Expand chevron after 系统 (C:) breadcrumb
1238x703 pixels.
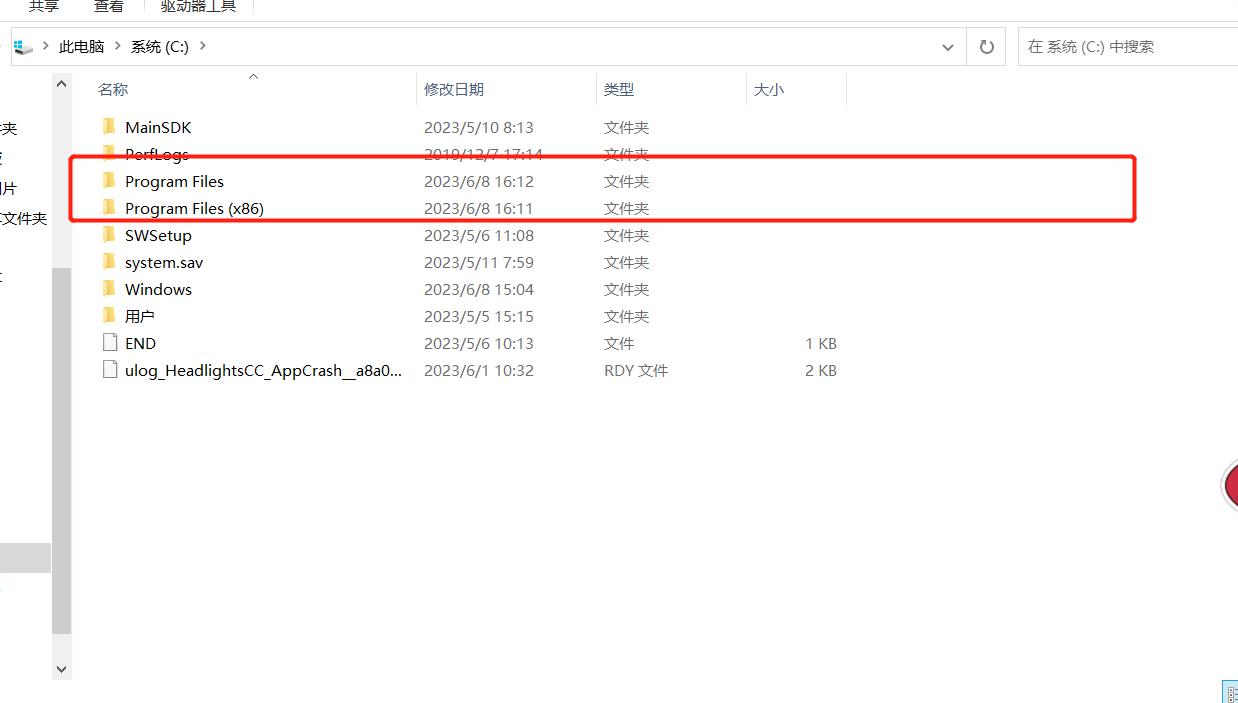203,47
